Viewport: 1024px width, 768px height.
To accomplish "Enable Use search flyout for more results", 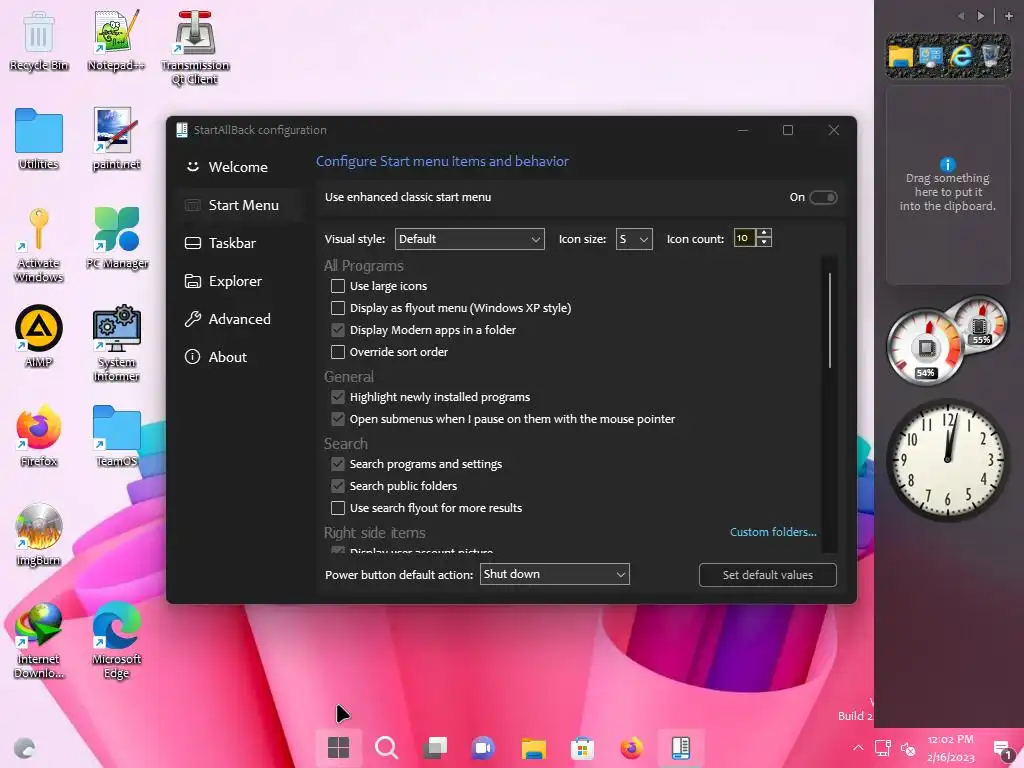I will point(338,508).
